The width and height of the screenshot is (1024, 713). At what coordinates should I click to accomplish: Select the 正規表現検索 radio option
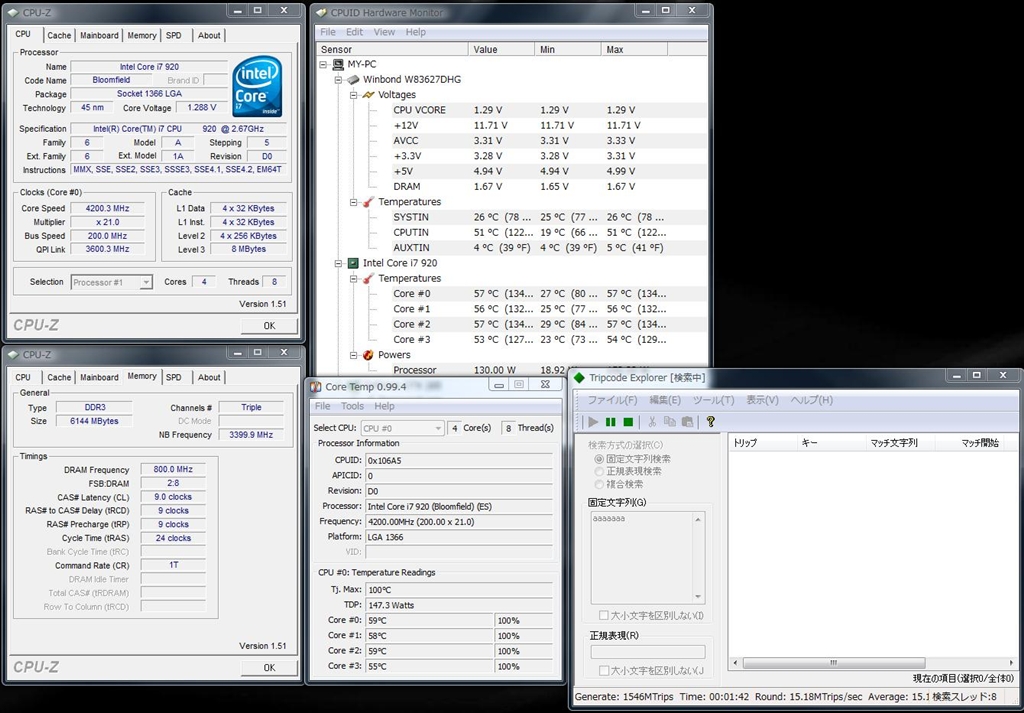[599, 471]
